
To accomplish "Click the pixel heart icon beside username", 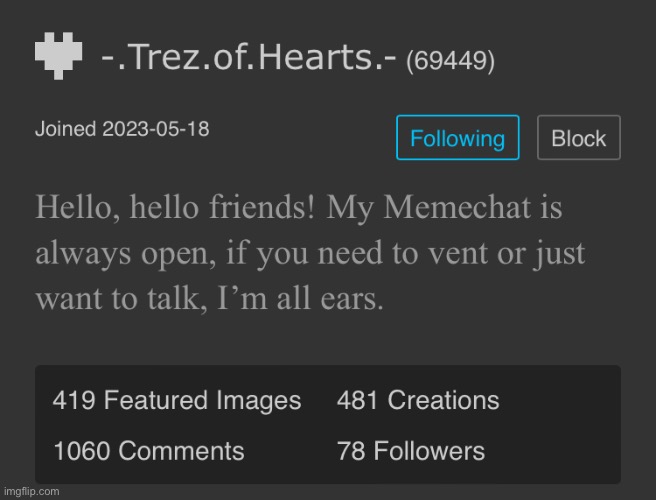I will coord(58,56).
